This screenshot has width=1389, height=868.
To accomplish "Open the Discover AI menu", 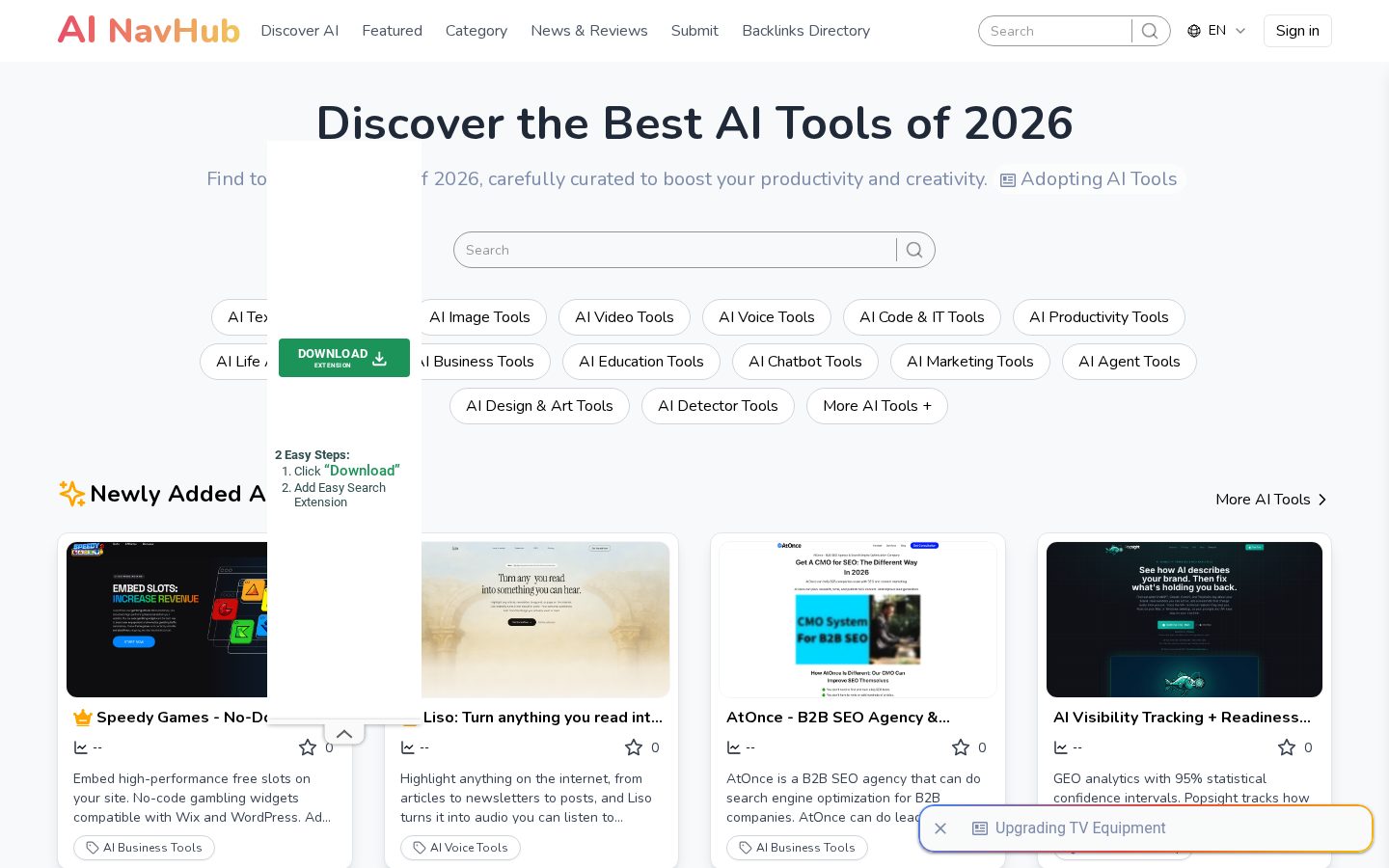I will pyautogui.click(x=300, y=31).
